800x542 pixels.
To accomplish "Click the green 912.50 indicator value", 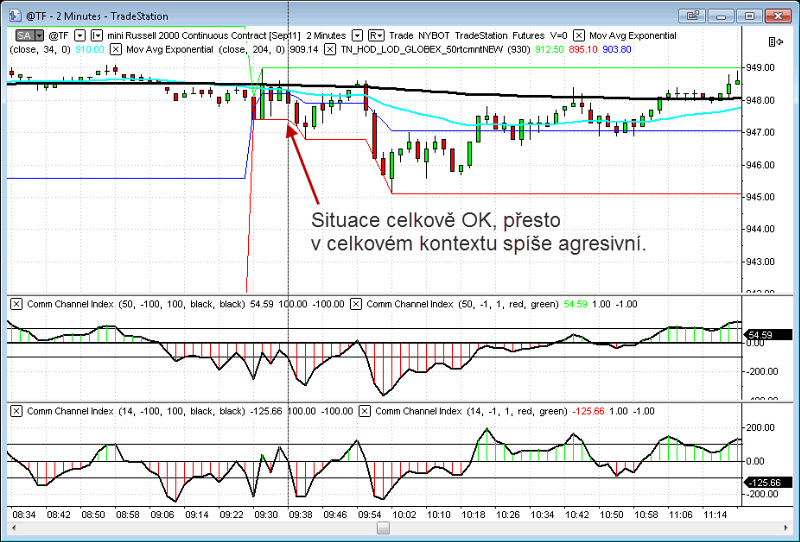I will click(x=549, y=50).
